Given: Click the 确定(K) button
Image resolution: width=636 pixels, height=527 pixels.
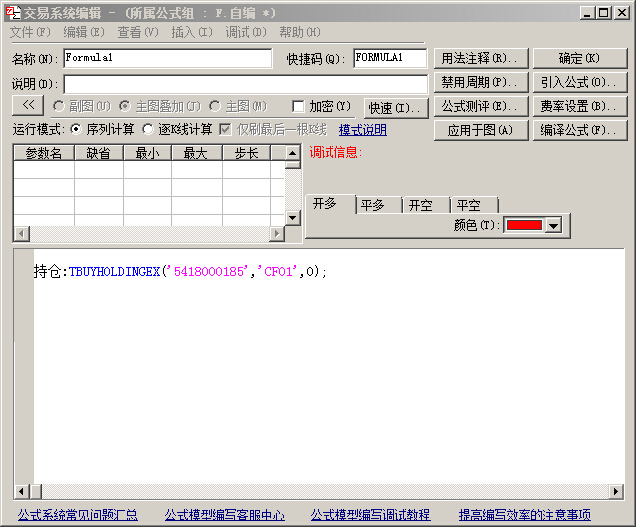Looking at the screenshot, I should click(x=580, y=58).
